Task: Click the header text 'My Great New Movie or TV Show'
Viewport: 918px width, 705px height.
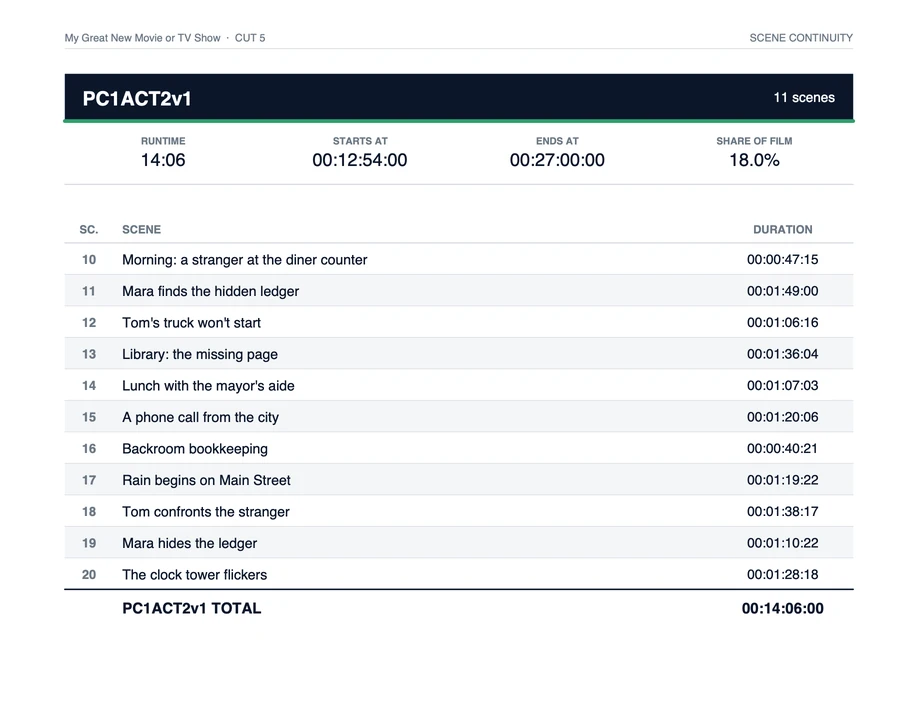Action: (x=142, y=38)
